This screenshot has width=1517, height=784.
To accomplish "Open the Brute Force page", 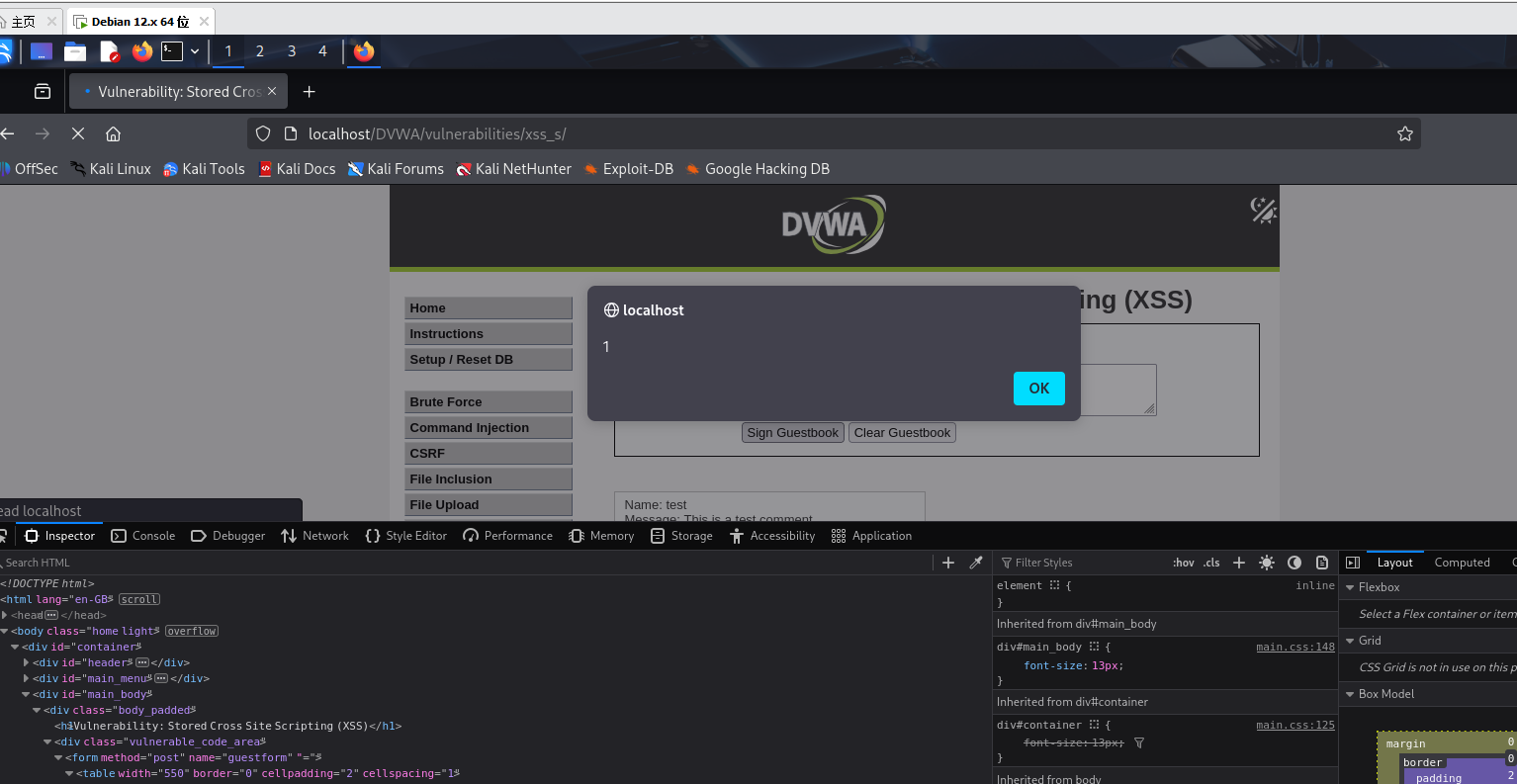I will pos(489,402).
